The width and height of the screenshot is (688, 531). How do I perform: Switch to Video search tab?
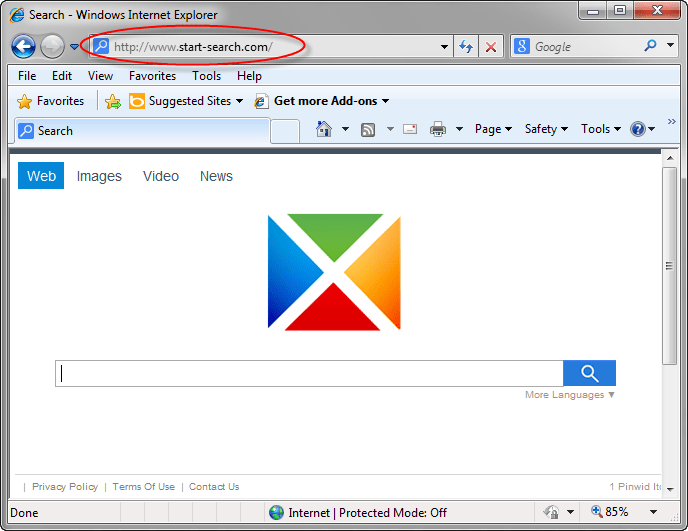(x=161, y=176)
